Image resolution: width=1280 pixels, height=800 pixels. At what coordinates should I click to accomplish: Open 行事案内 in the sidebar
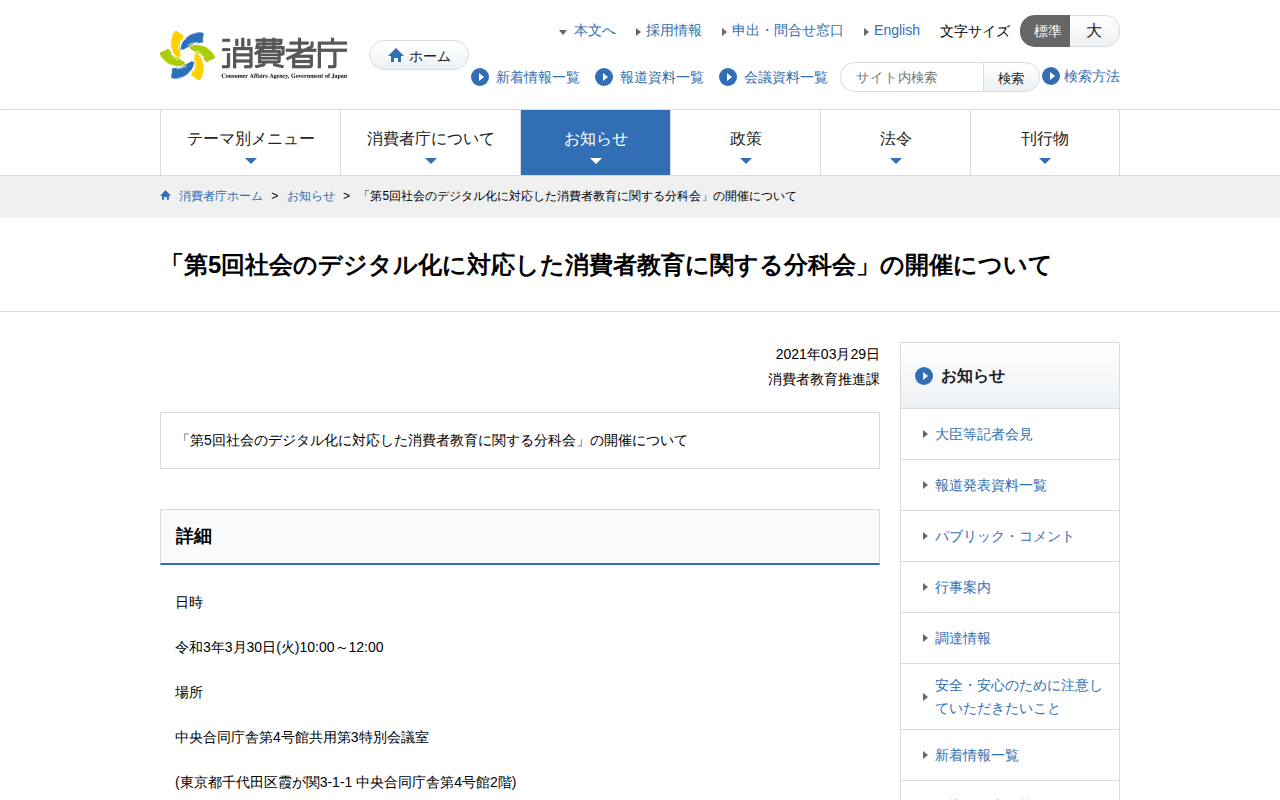click(x=963, y=588)
